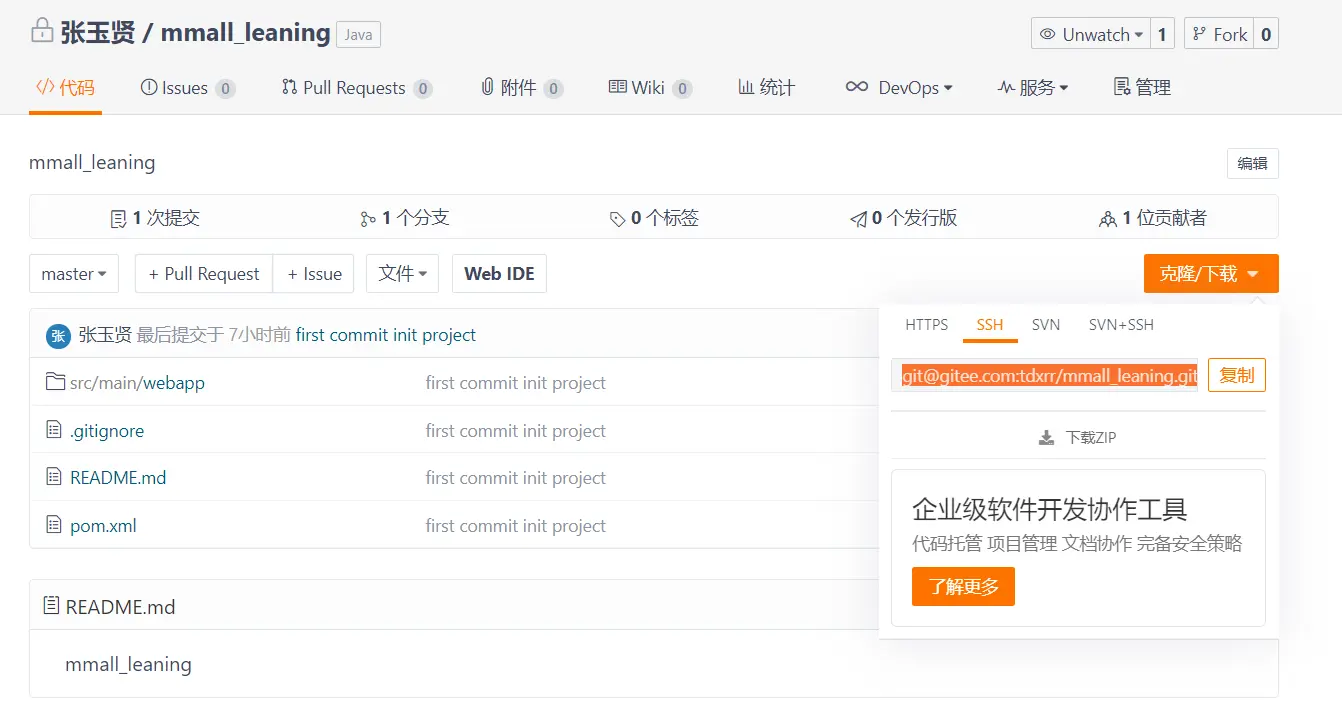Click the git clone URL field

[1045, 375]
